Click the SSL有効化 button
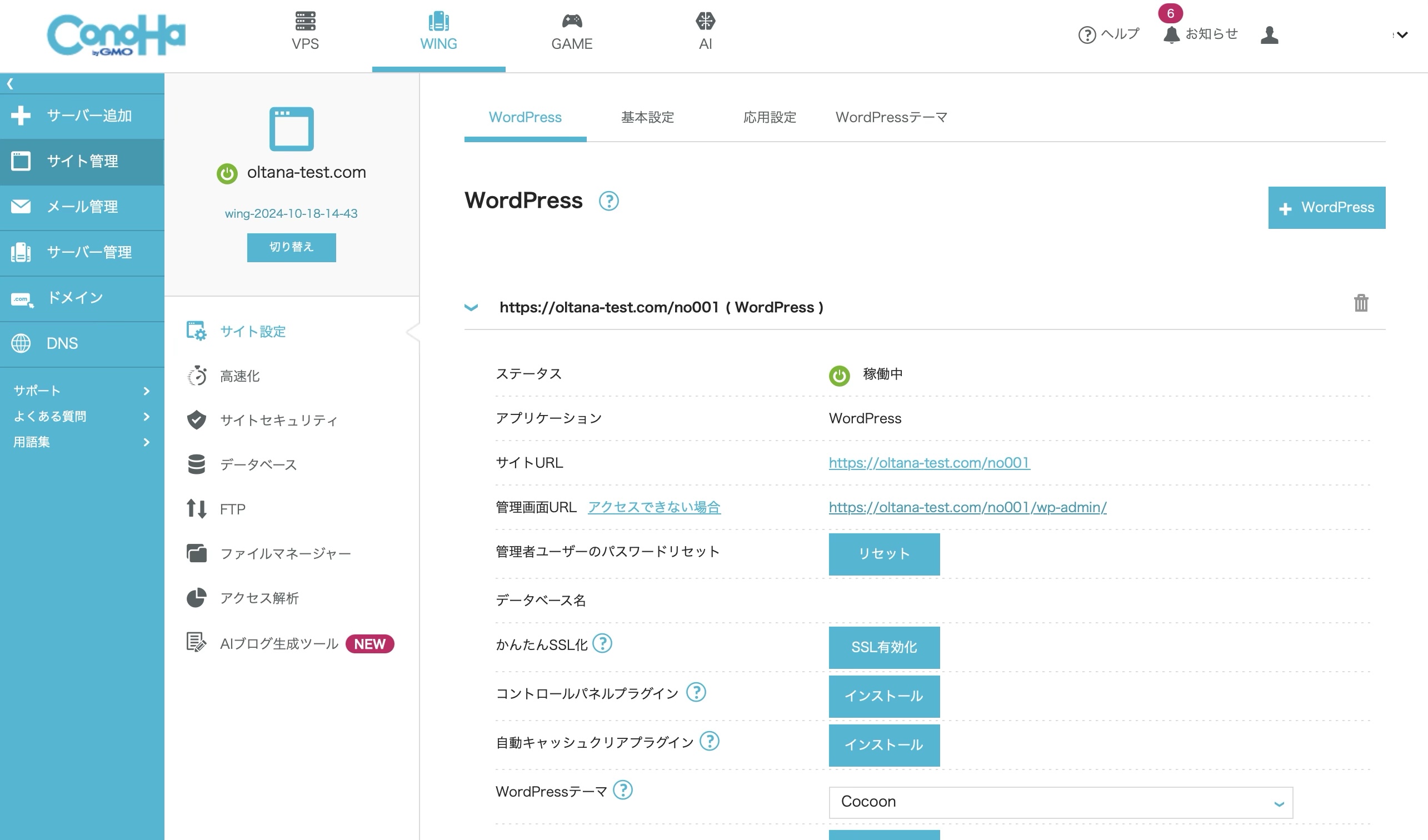The height and width of the screenshot is (840, 1428). (x=884, y=647)
